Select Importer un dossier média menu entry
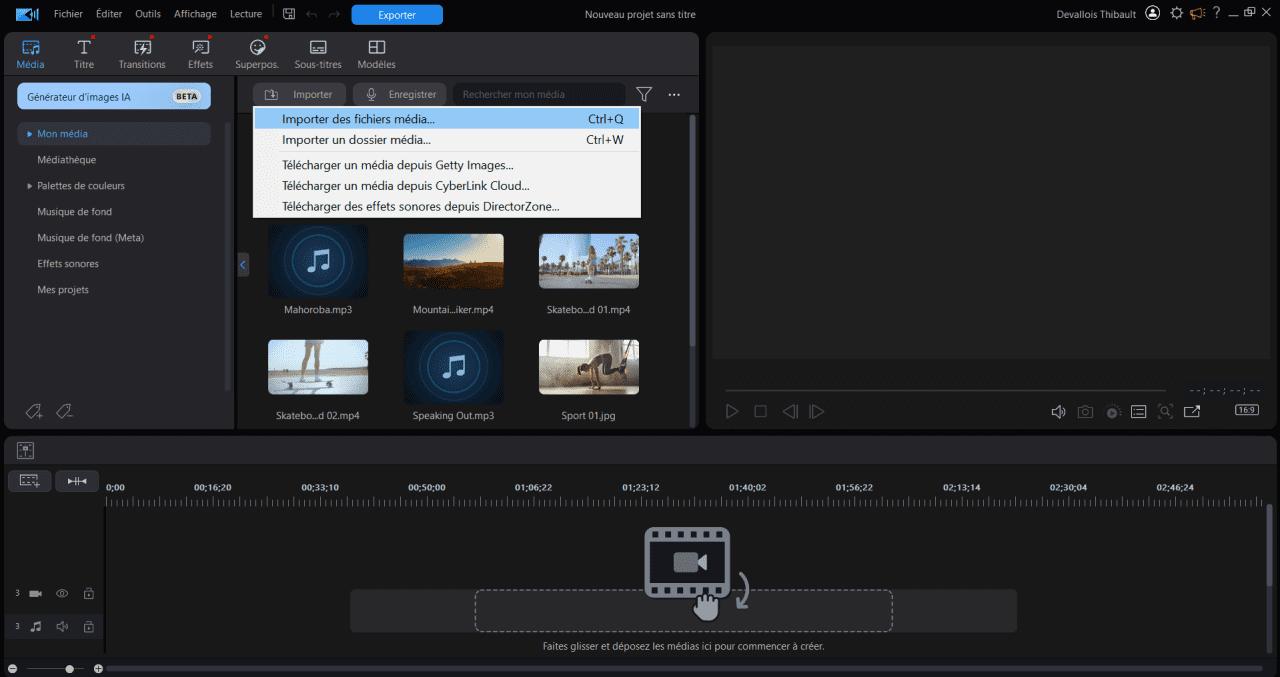Screen dimensions: 1280x677 click(x=356, y=140)
